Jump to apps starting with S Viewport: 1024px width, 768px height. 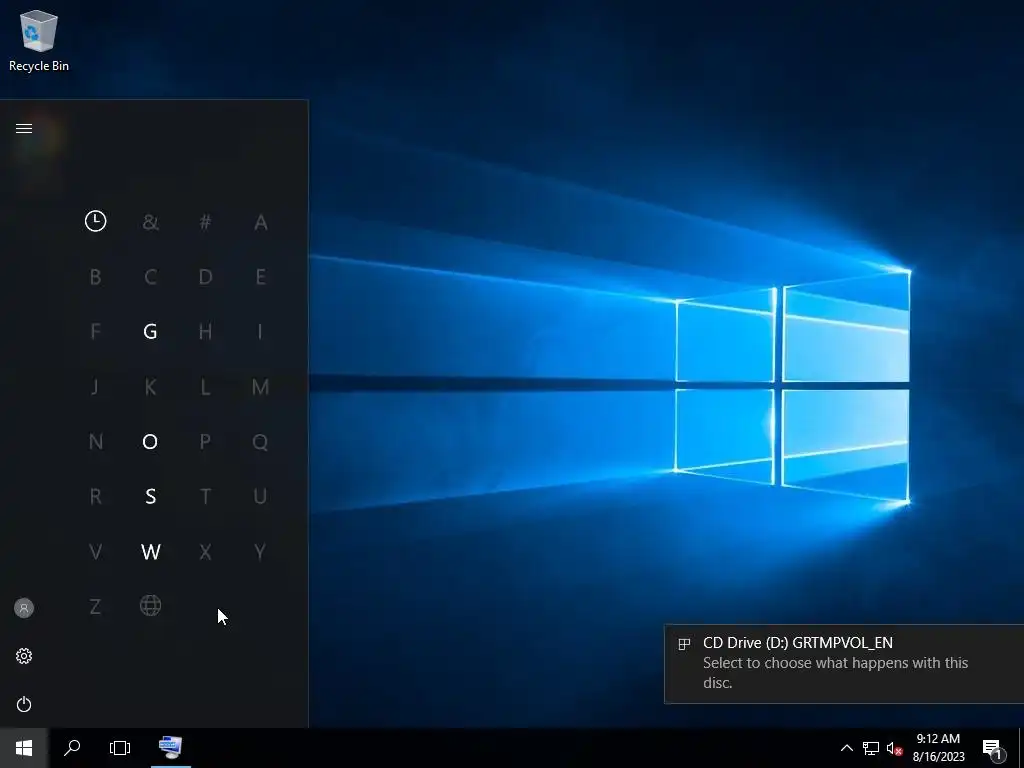pyautogui.click(x=150, y=496)
